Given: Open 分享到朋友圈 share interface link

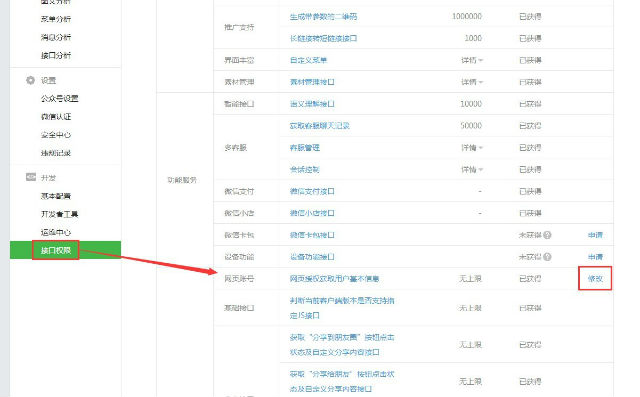Looking at the screenshot, I should point(342,345).
